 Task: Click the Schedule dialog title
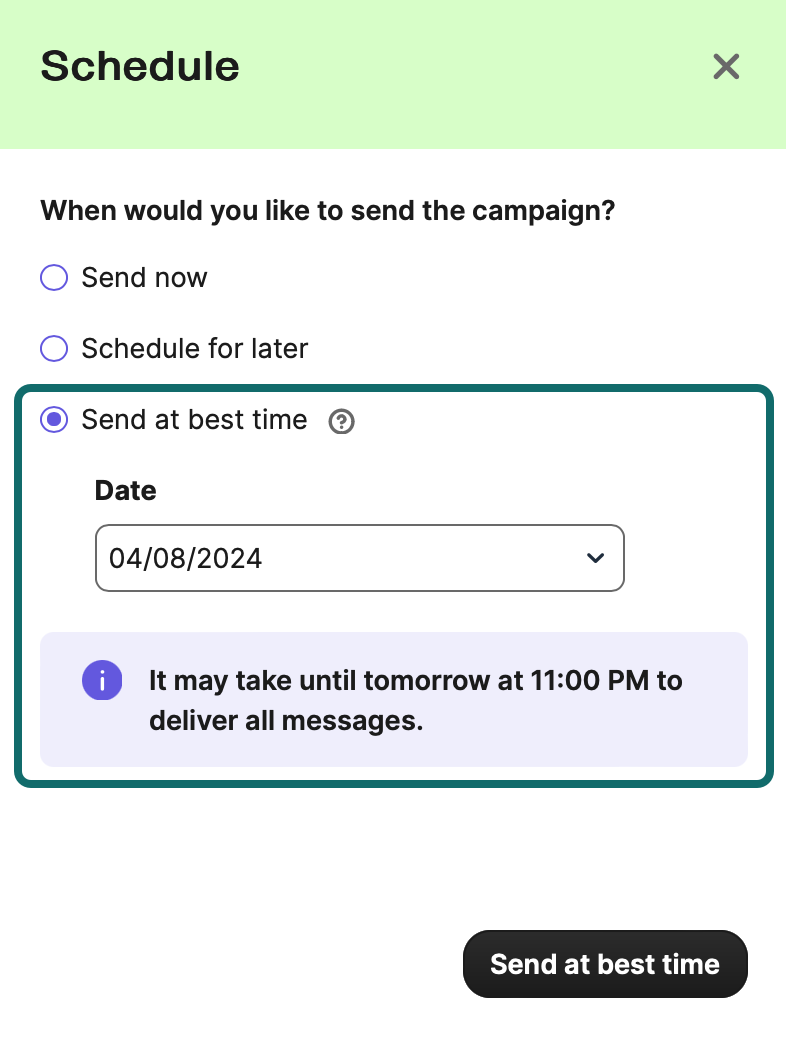(x=139, y=66)
